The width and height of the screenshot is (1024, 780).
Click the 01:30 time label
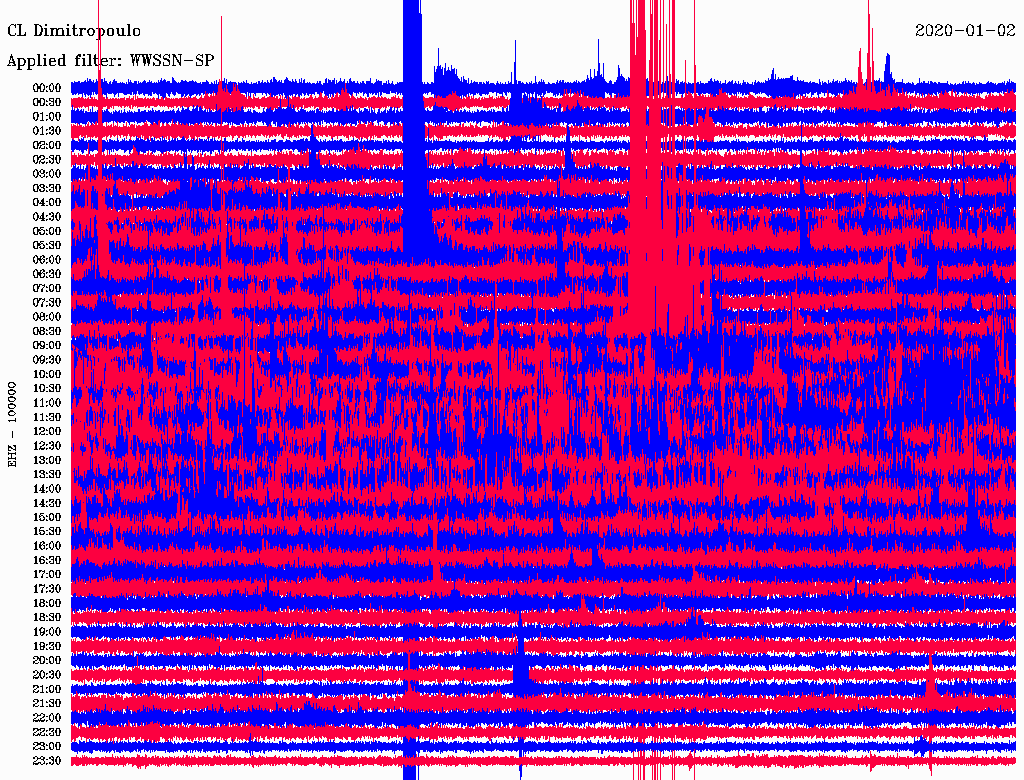pos(47,131)
